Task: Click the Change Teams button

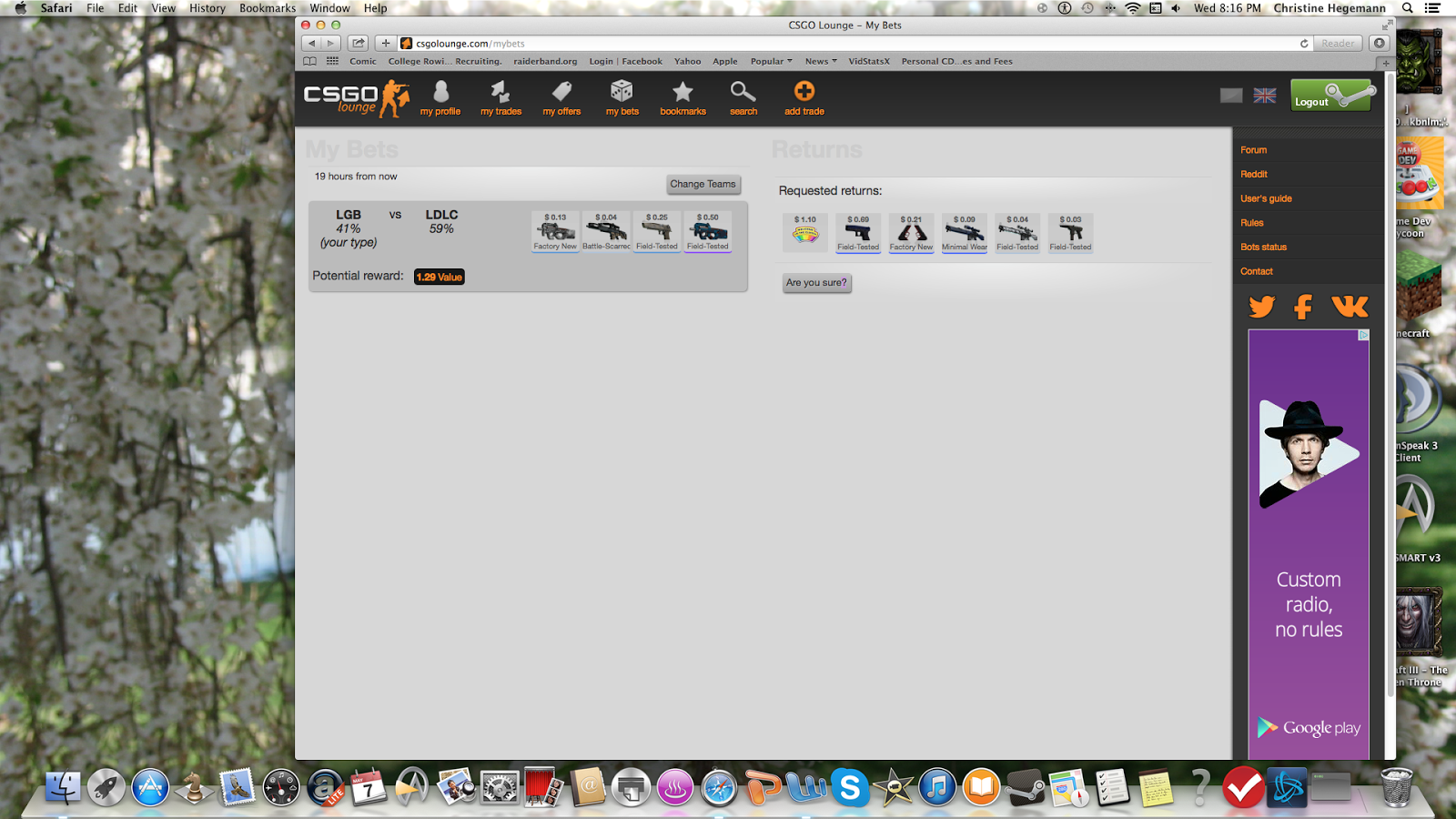Action: [x=703, y=184]
